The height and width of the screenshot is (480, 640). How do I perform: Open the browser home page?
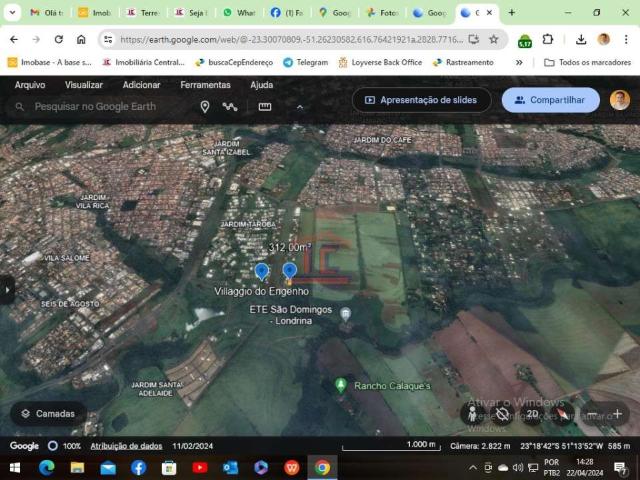[81, 39]
